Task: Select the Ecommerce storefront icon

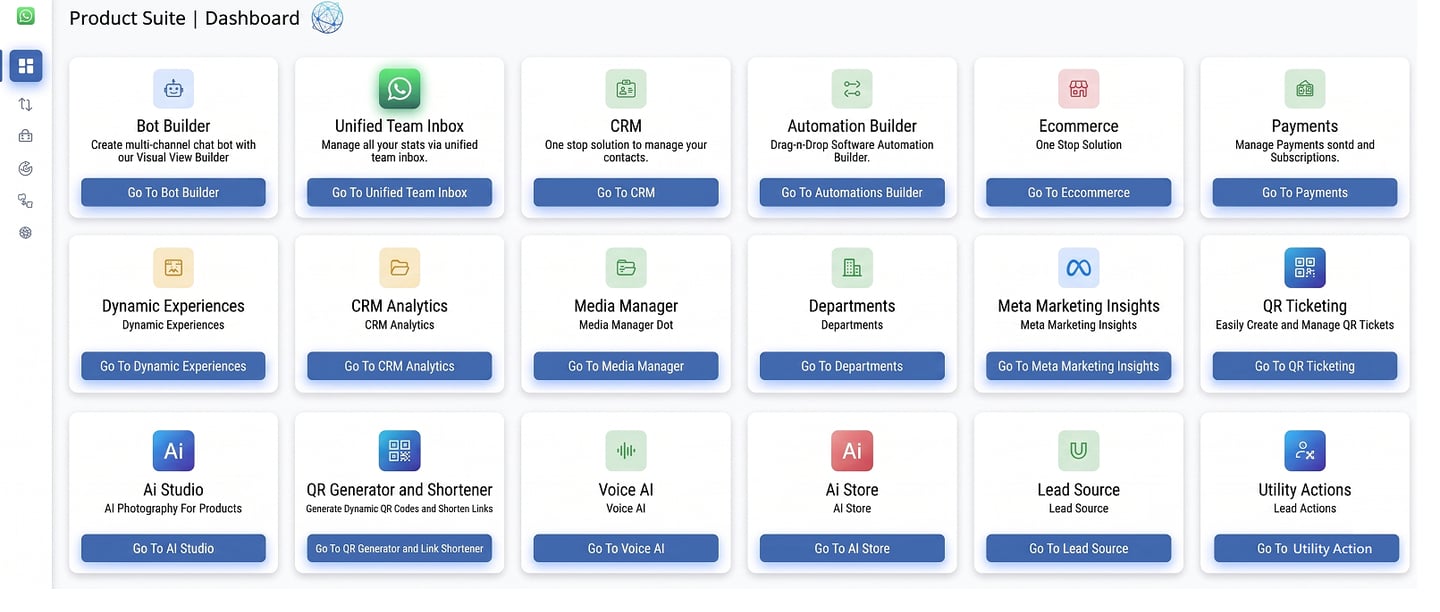Action: [1078, 89]
